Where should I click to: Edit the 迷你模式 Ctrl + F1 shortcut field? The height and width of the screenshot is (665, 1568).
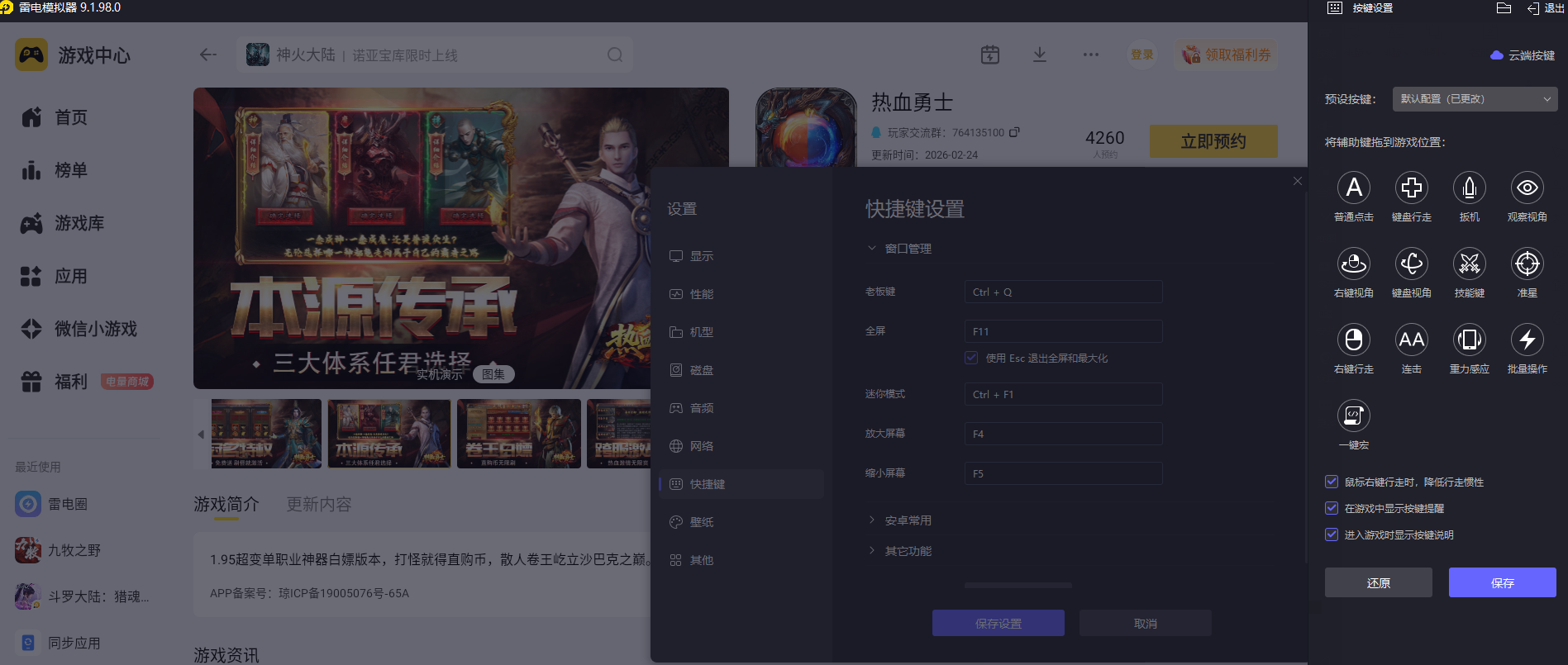1064,394
